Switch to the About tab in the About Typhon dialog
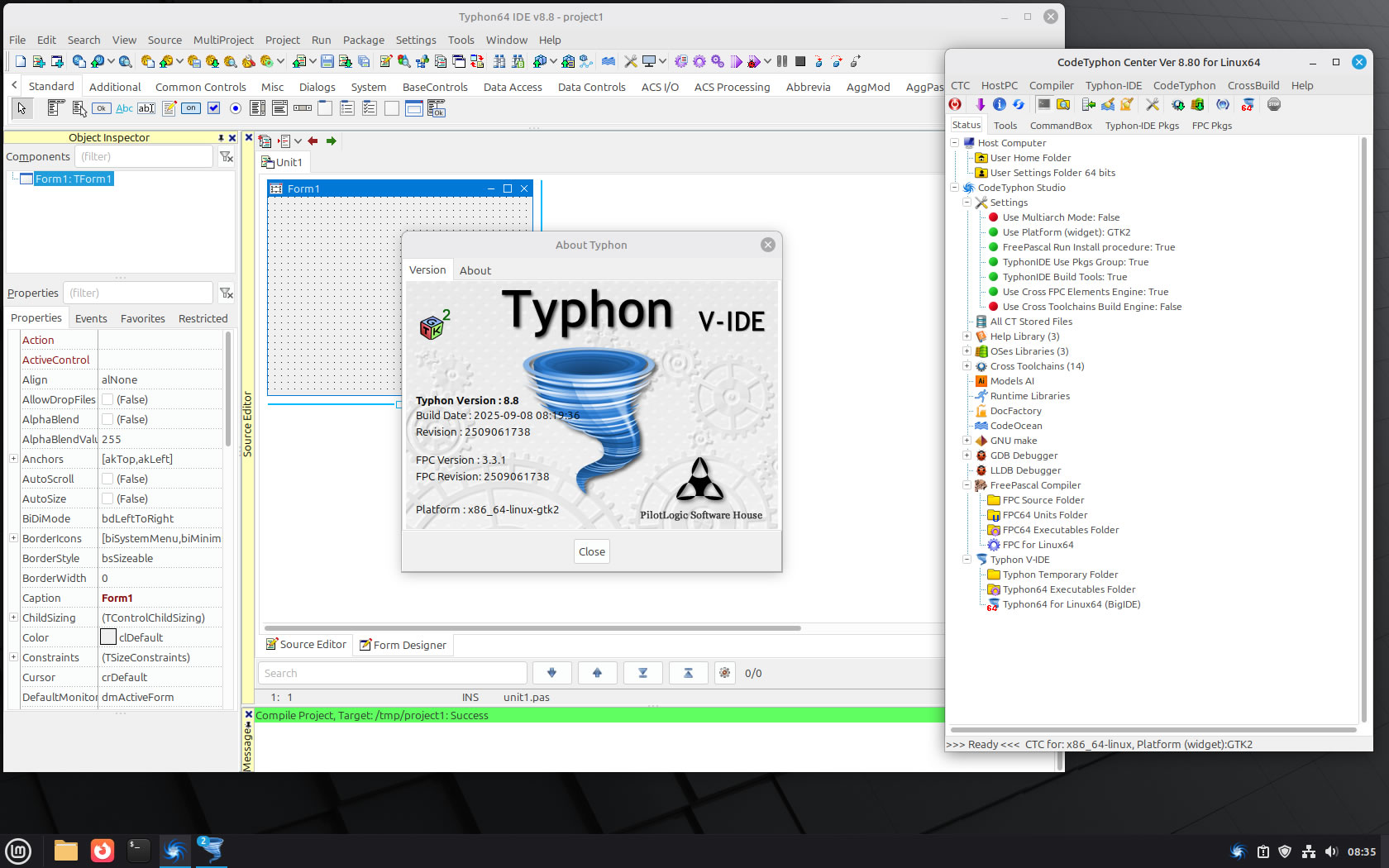The height and width of the screenshot is (868, 1389). coord(475,270)
